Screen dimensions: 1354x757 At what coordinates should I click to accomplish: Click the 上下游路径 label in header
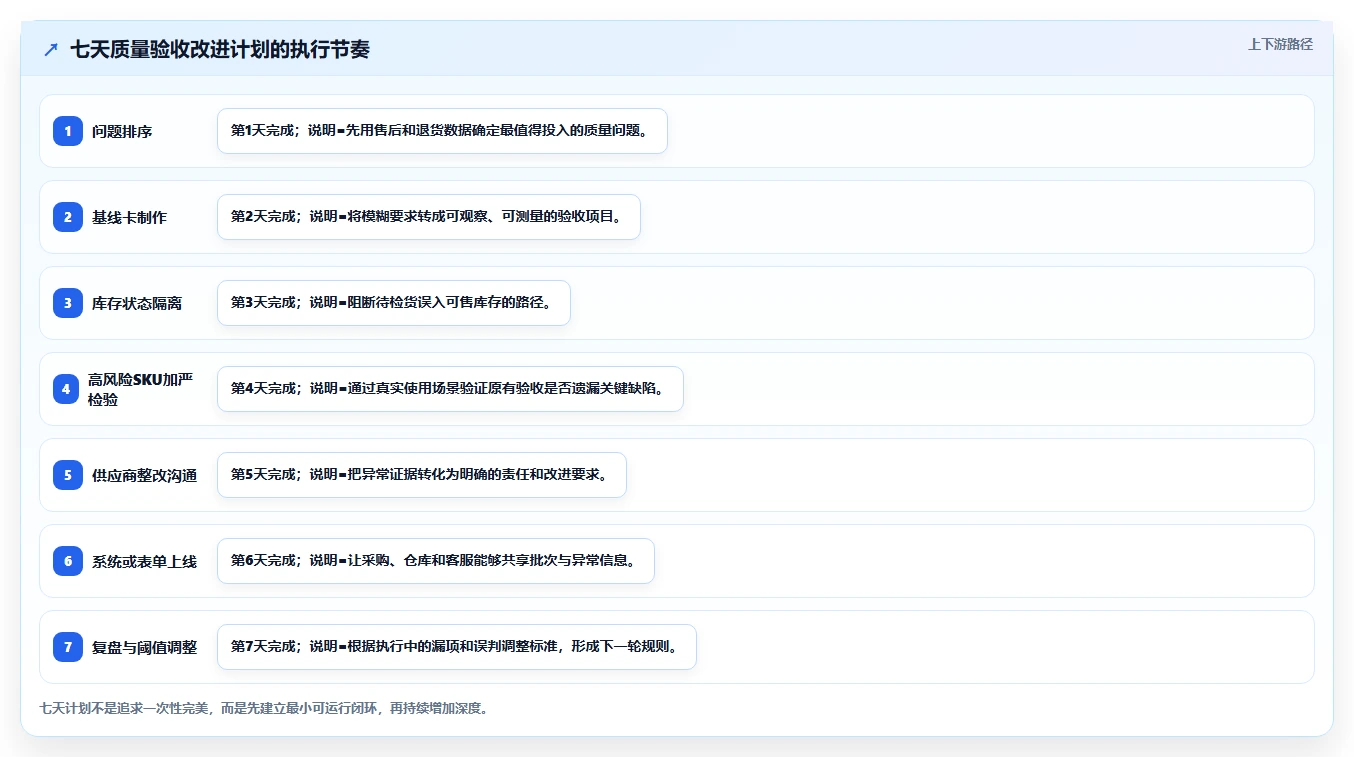pyautogui.click(x=1280, y=44)
